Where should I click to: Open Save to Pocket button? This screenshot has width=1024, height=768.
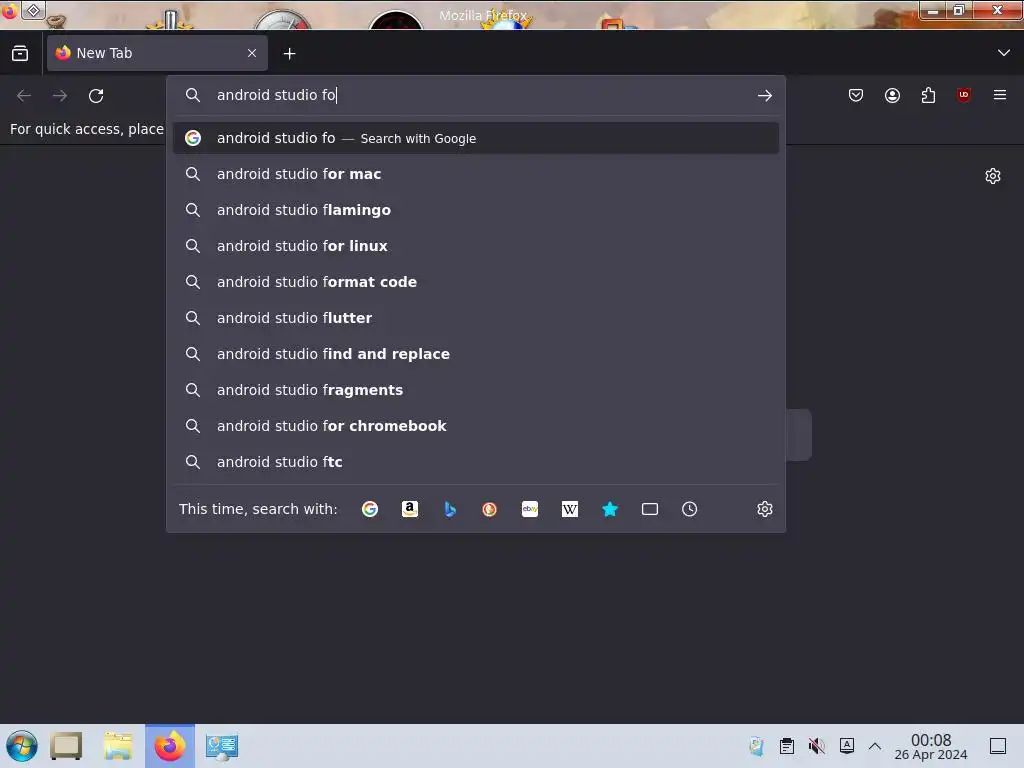(x=856, y=95)
